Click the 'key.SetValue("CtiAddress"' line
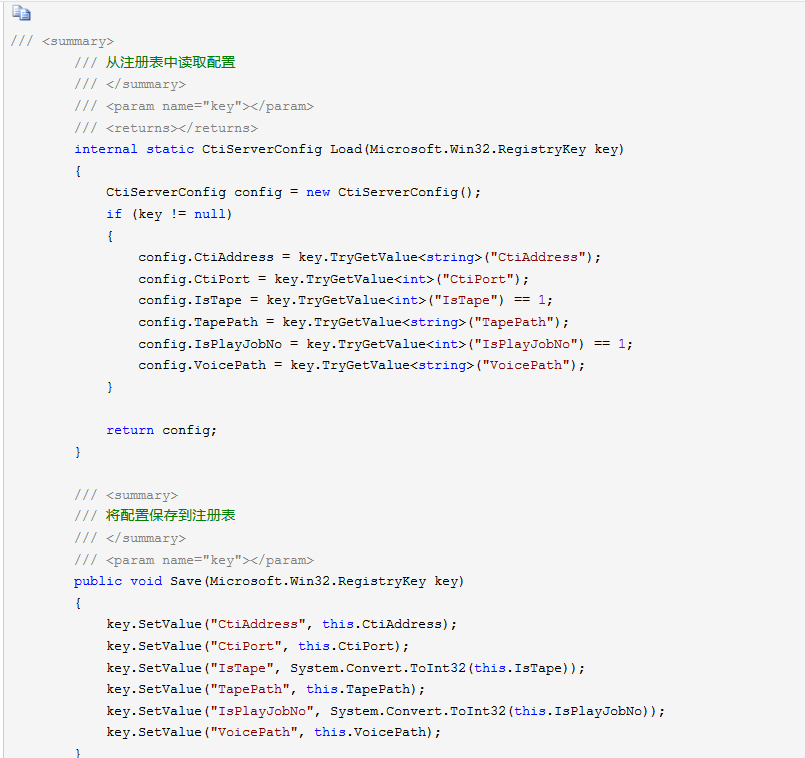805x758 pixels. click(x=281, y=624)
